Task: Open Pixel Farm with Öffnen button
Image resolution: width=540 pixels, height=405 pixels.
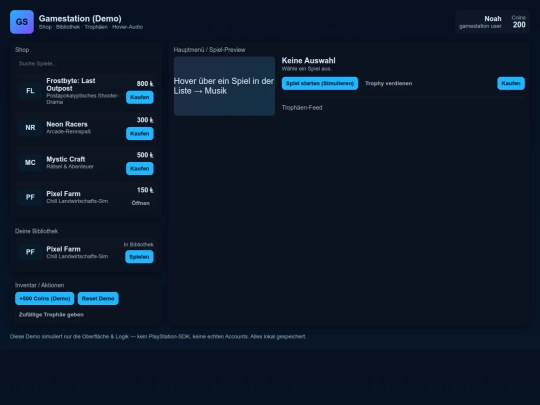Action: coord(141,203)
